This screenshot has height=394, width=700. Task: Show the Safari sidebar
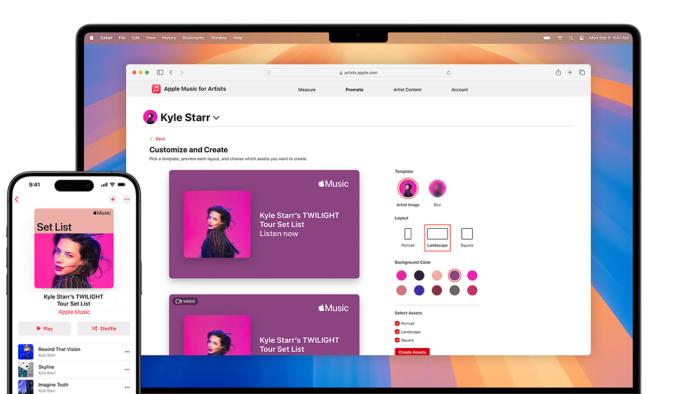tap(160, 72)
